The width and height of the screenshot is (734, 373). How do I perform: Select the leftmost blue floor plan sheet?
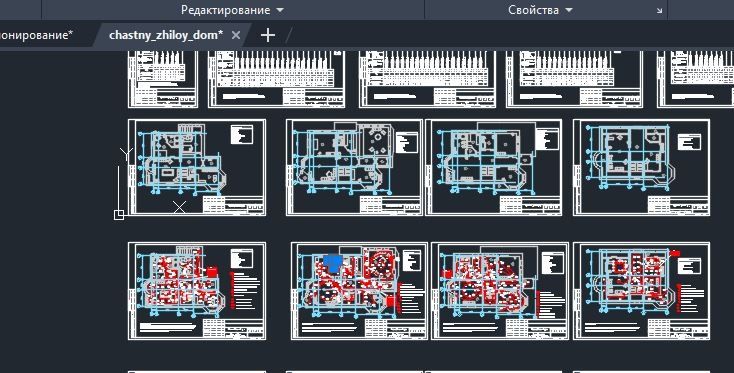197,167
